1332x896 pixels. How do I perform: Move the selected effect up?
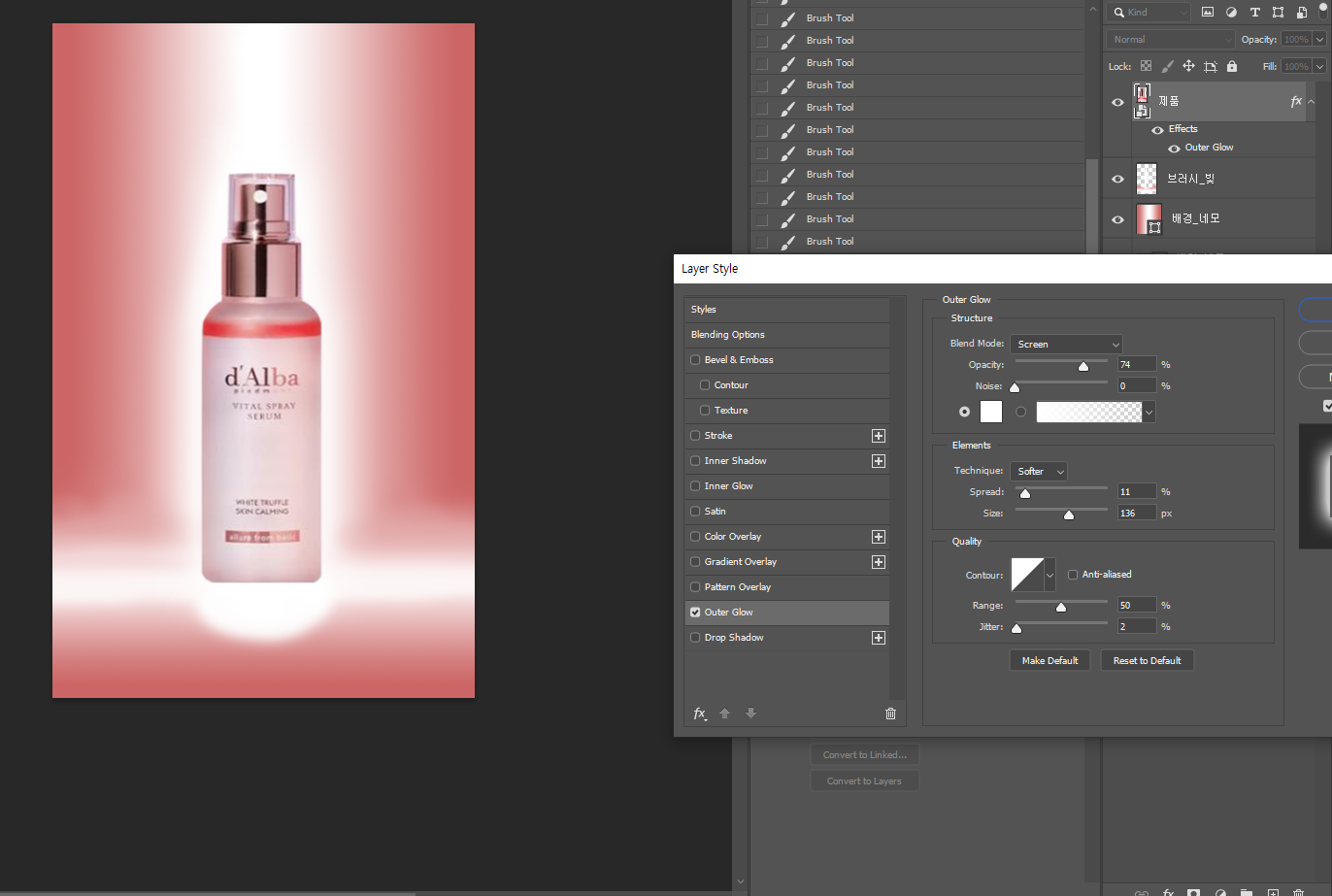(x=724, y=713)
